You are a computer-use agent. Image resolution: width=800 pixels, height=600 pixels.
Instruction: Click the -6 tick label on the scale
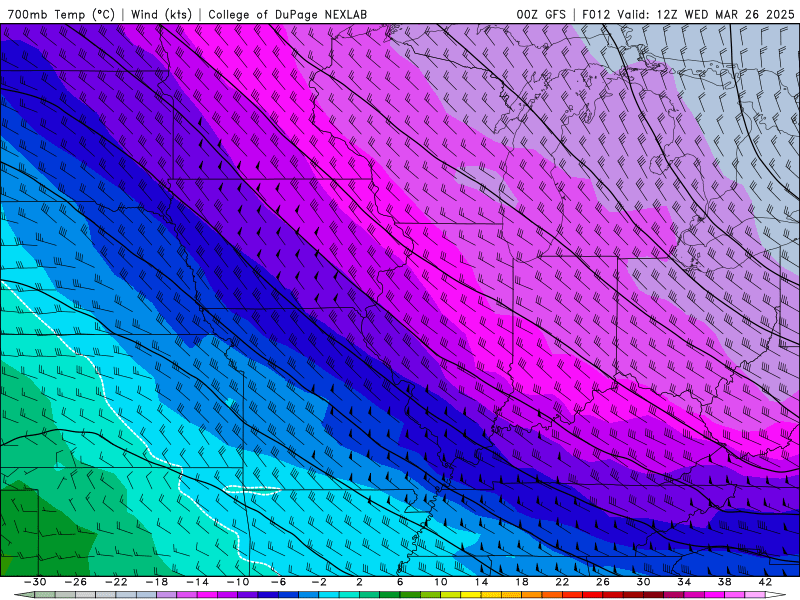pos(278,582)
